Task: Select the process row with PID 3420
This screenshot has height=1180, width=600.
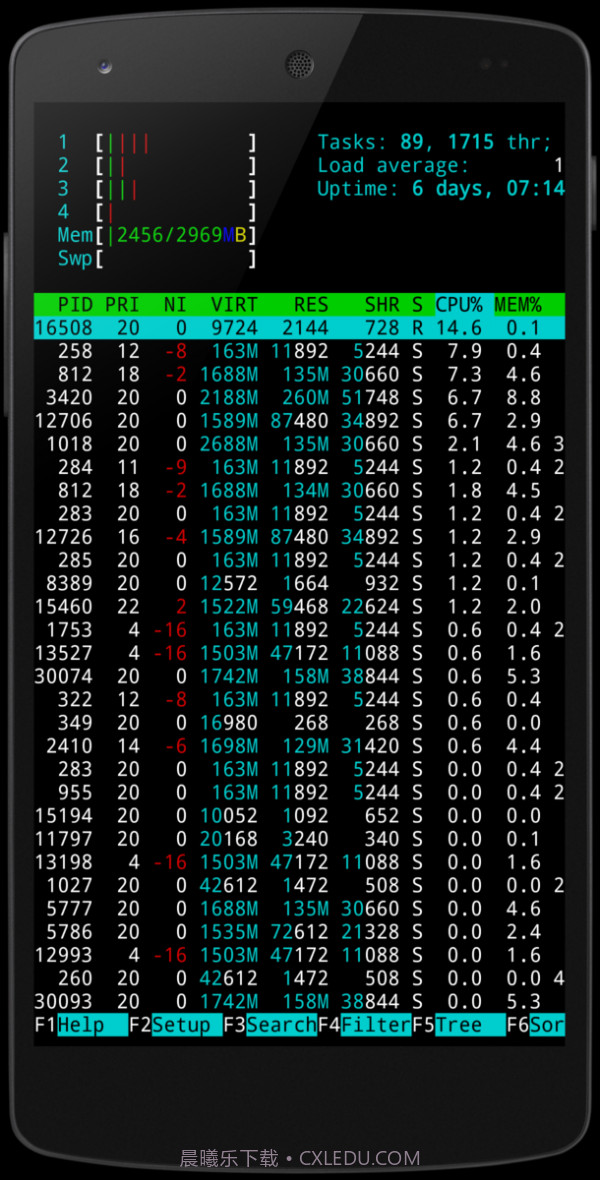Action: [298, 397]
